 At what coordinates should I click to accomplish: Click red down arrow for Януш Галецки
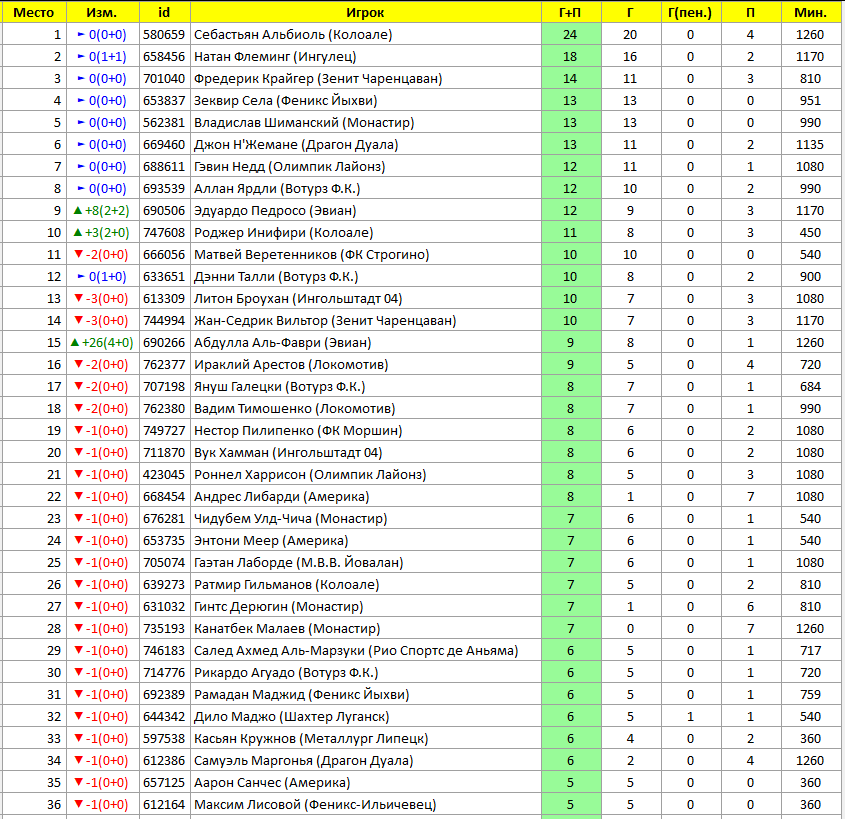[x=79, y=386]
